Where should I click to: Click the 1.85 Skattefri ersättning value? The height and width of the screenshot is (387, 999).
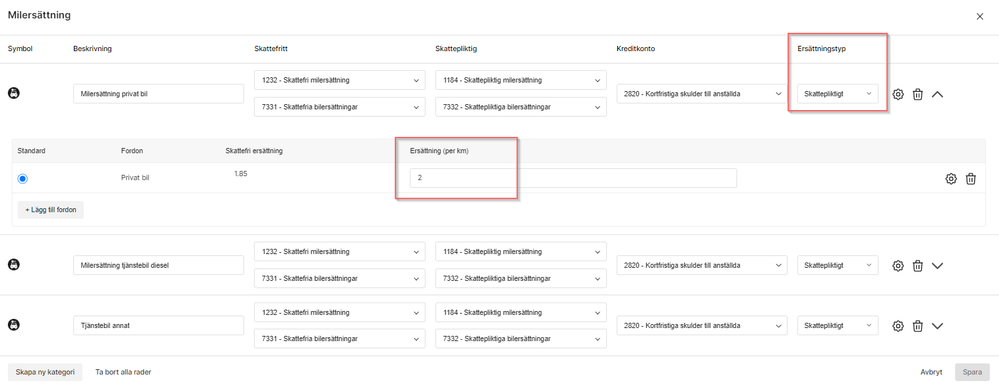(241, 173)
